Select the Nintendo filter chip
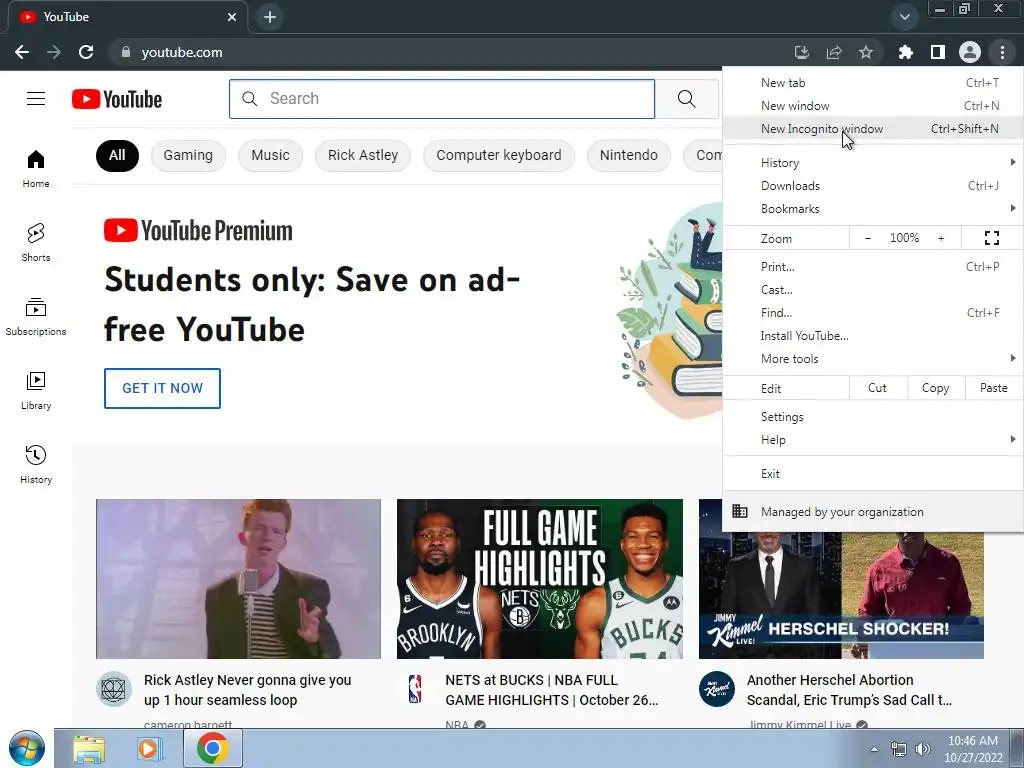This screenshot has height=768, width=1024. click(x=628, y=155)
